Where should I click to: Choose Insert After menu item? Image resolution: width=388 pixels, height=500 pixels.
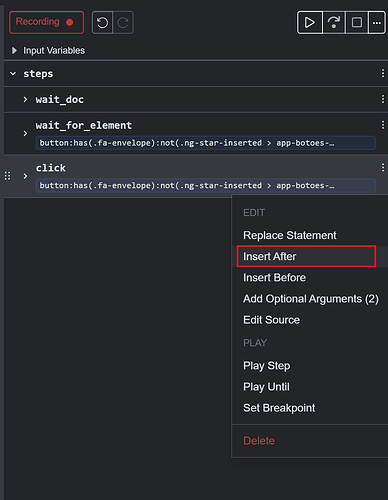pyautogui.click(x=306, y=256)
